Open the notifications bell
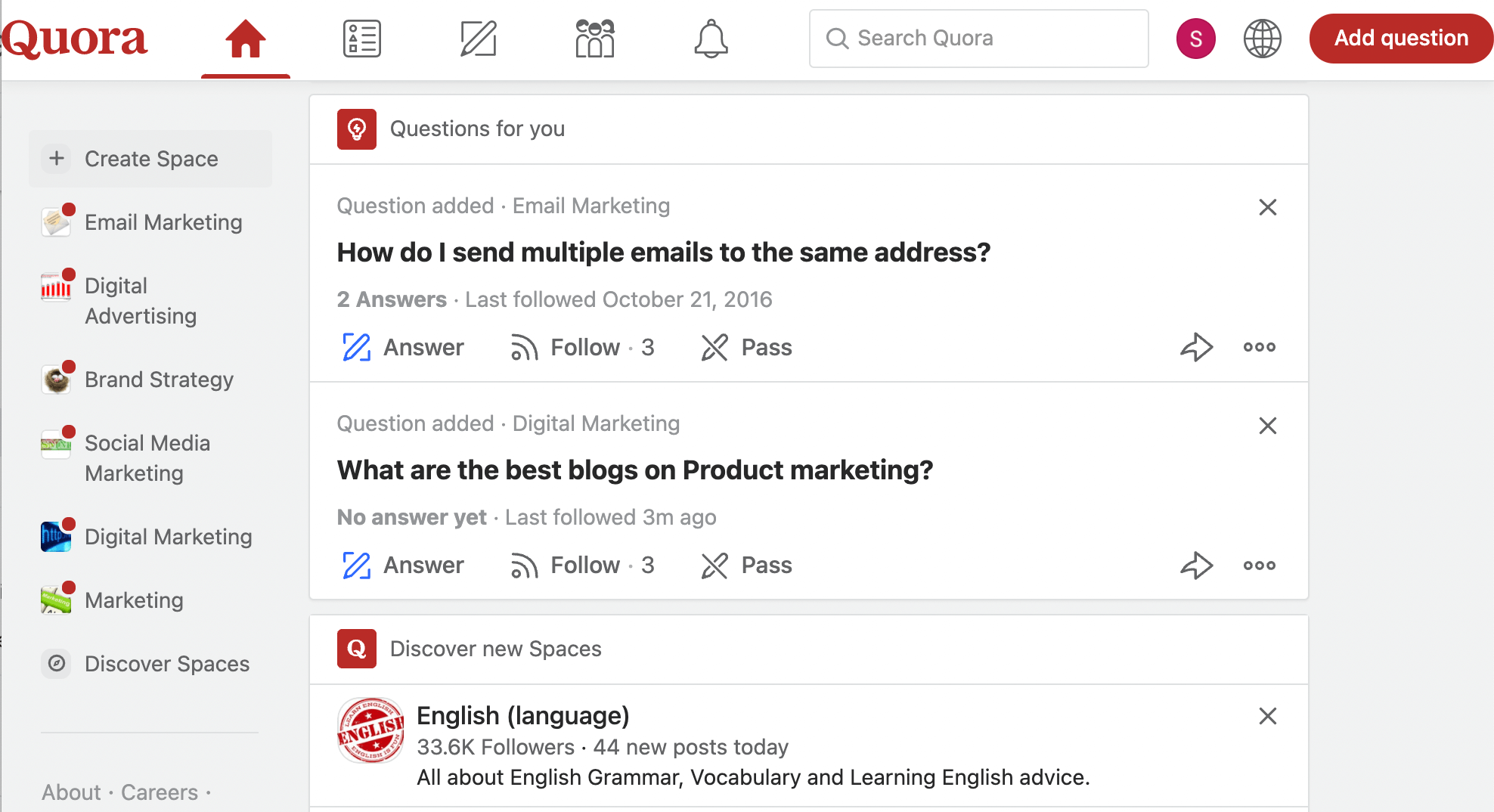1494x812 pixels. [711, 39]
